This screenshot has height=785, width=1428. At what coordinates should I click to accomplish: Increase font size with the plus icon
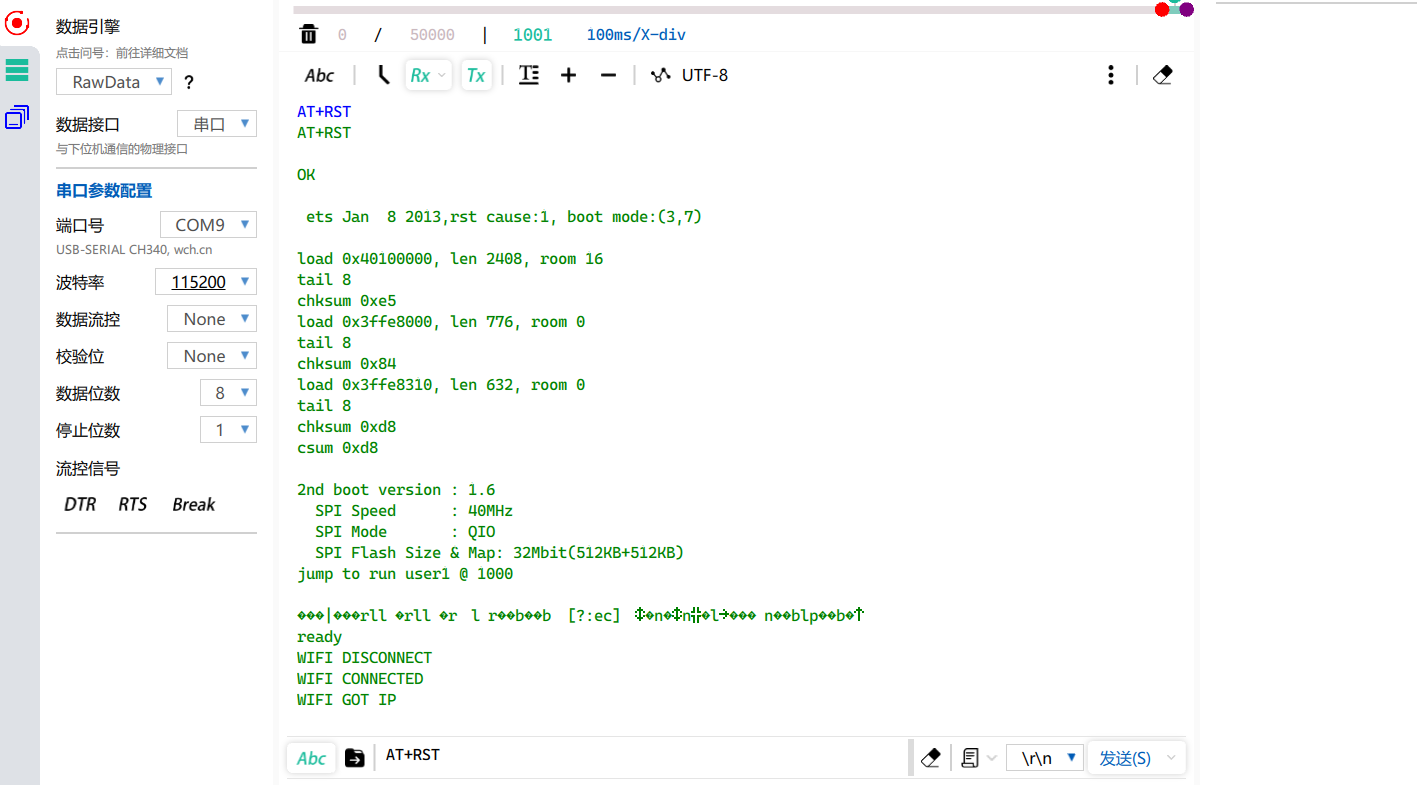pyautogui.click(x=568, y=76)
